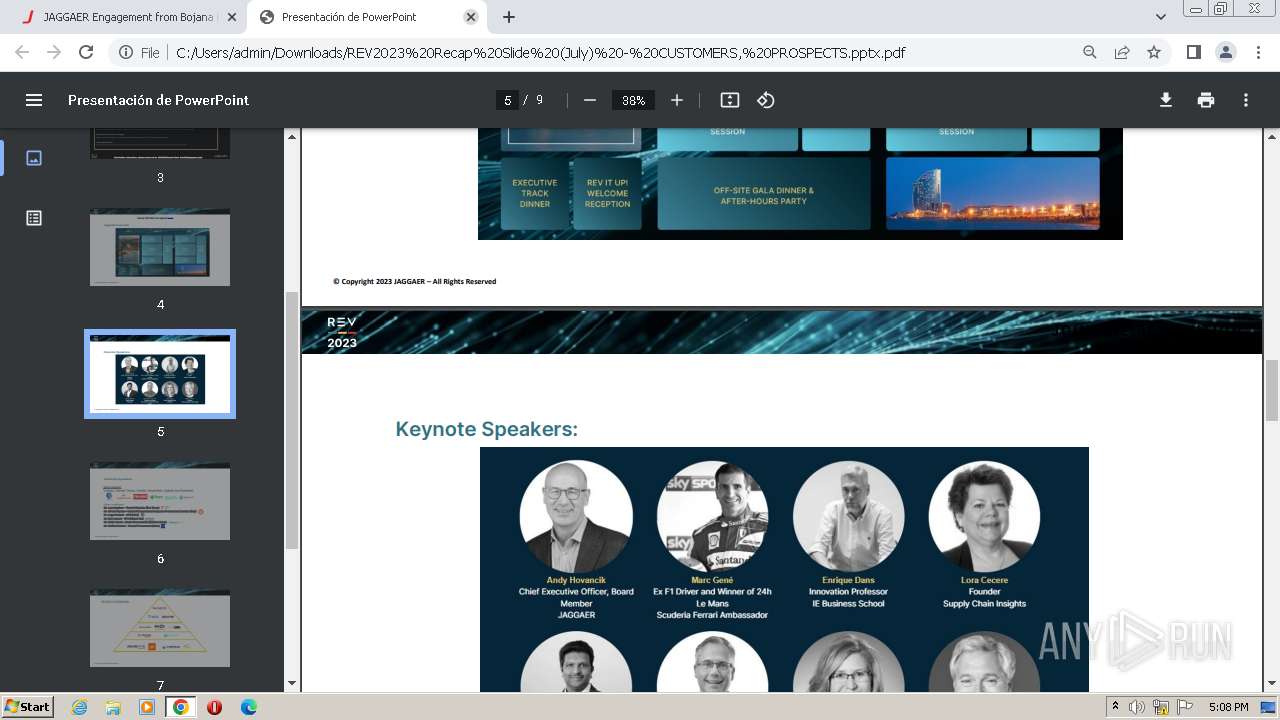The width and height of the screenshot is (1280, 720).
Task: Zoom out the PDF with minus icon
Action: tap(590, 100)
